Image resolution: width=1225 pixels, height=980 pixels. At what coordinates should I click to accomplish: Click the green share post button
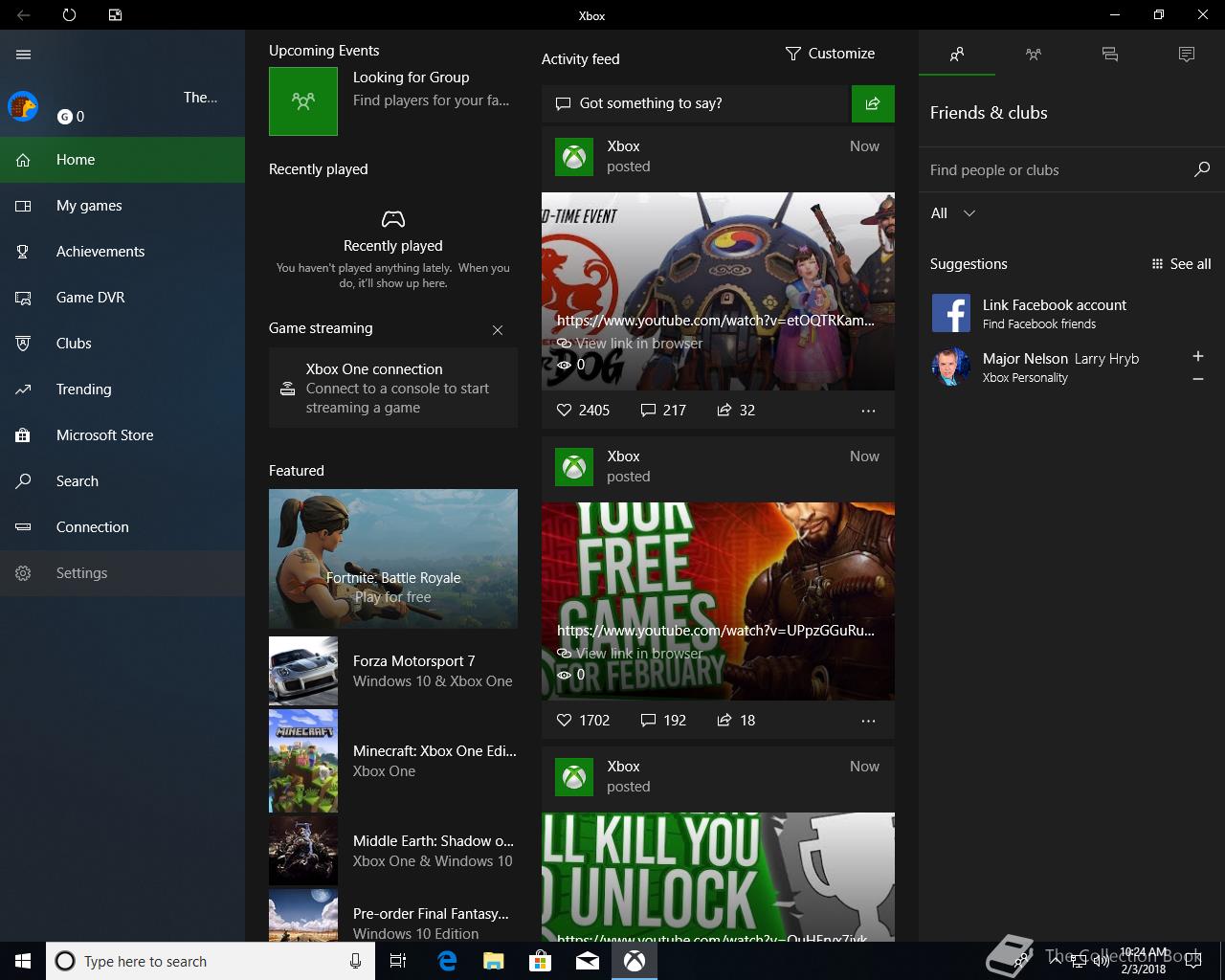(x=873, y=103)
